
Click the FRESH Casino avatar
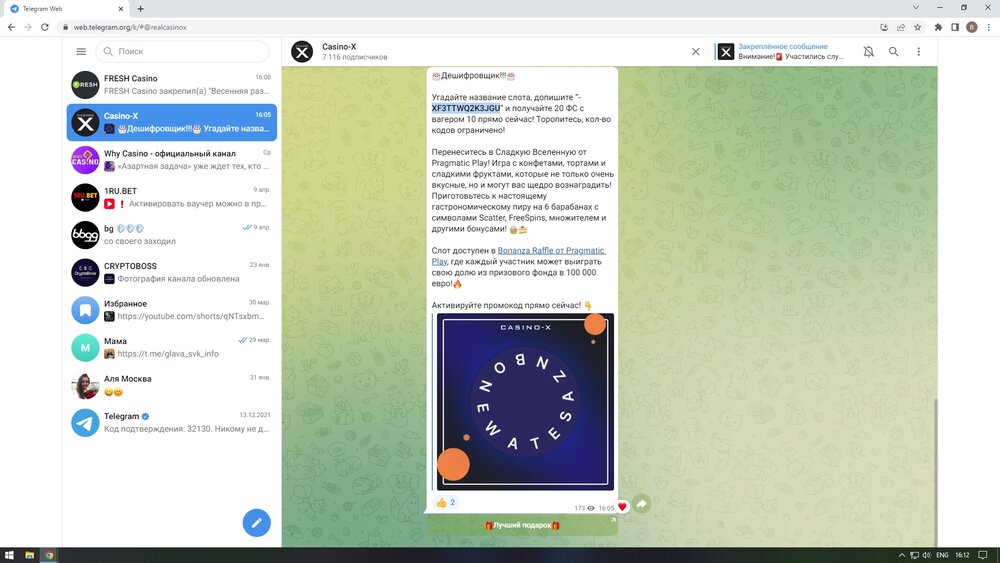pyautogui.click(x=85, y=85)
